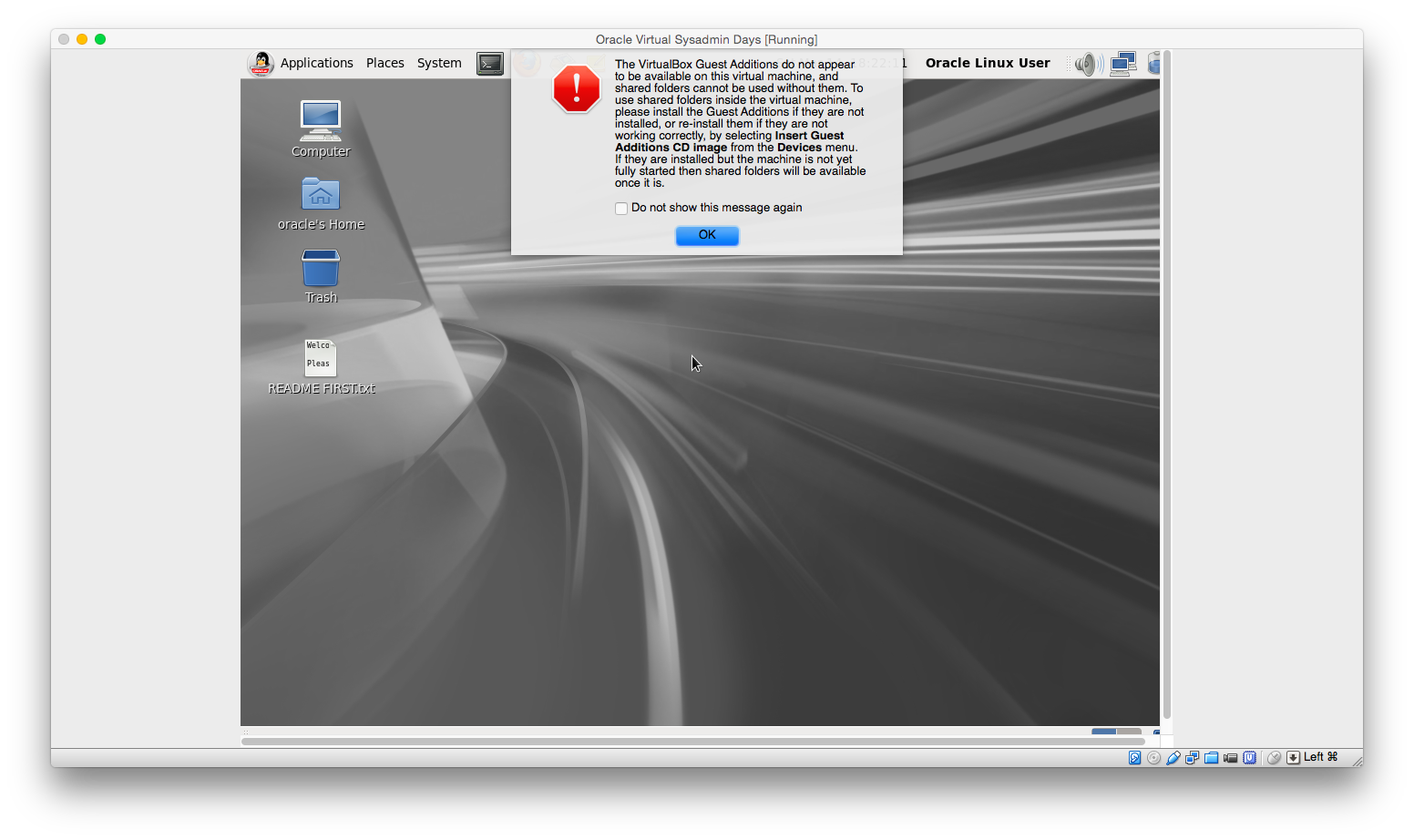
Task: Click the shared folders status icon
Action: [1211, 758]
